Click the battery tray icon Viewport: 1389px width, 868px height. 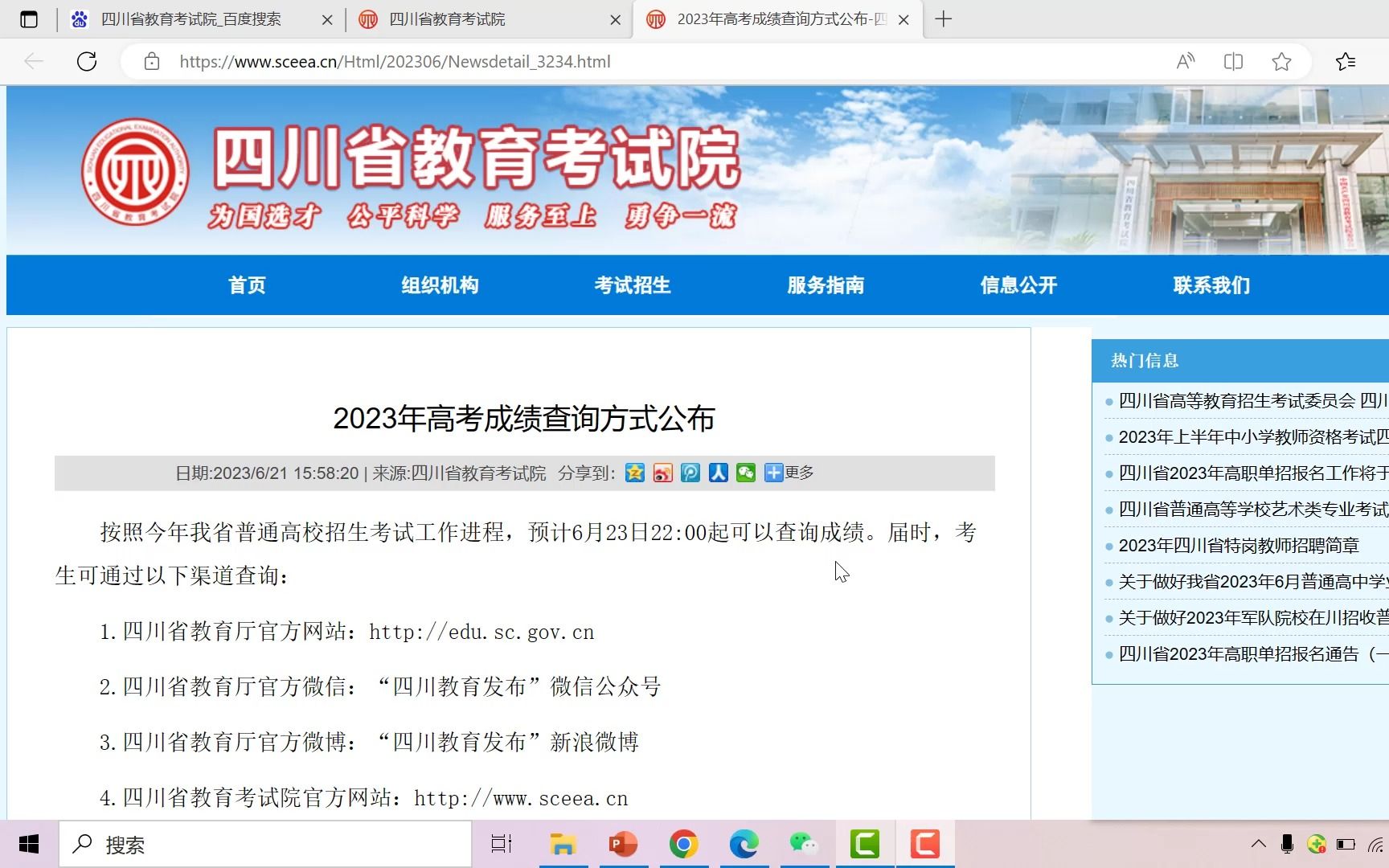1346,844
